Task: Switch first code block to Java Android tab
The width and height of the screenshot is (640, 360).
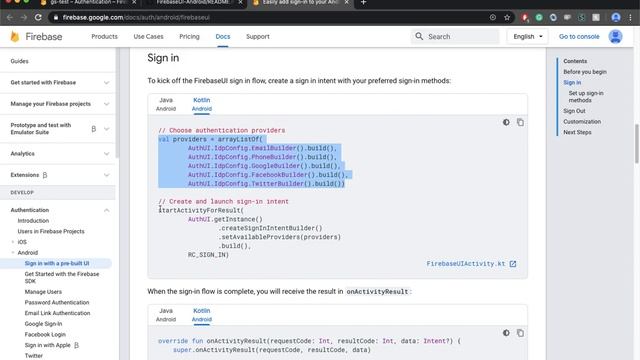Action: [x=166, y=104]
